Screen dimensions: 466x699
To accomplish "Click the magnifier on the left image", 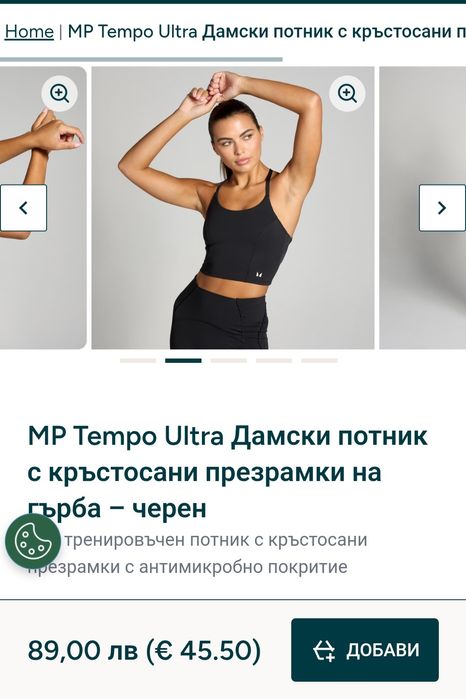I will click(x=59, y=93).
